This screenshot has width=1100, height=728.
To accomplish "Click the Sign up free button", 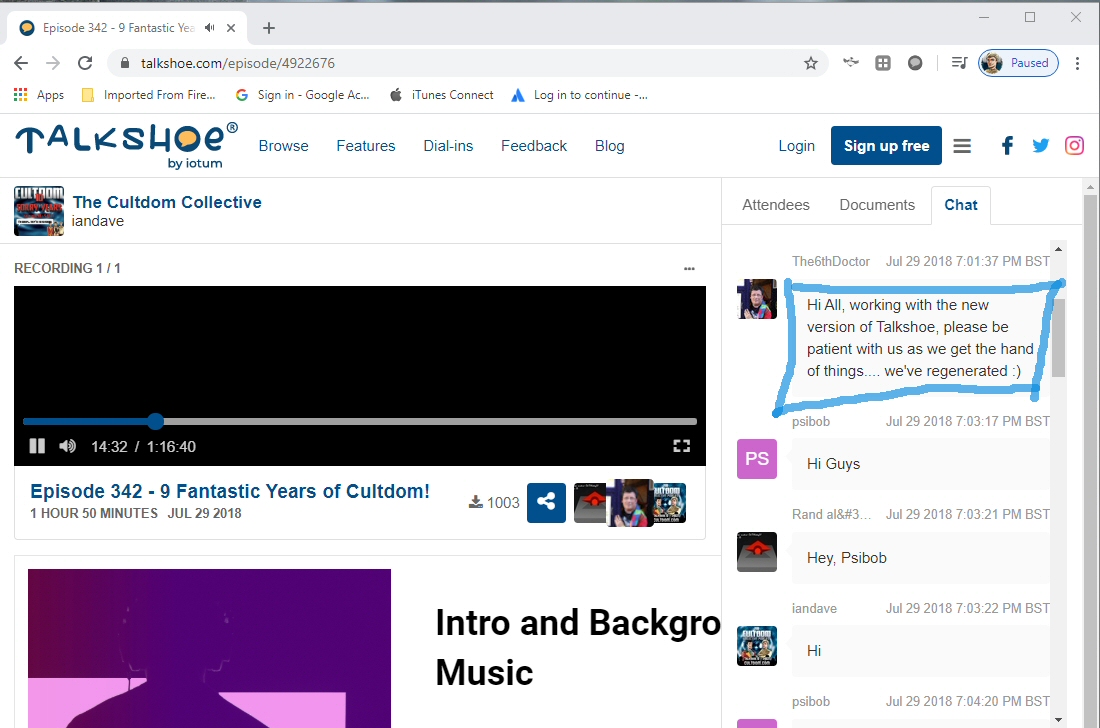I will pos(886,146).
